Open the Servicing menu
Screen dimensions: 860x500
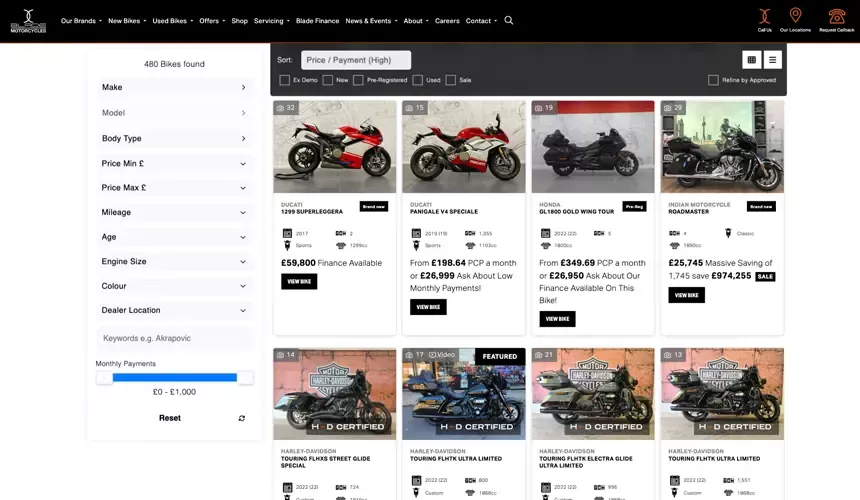click(x=271, y=21)
